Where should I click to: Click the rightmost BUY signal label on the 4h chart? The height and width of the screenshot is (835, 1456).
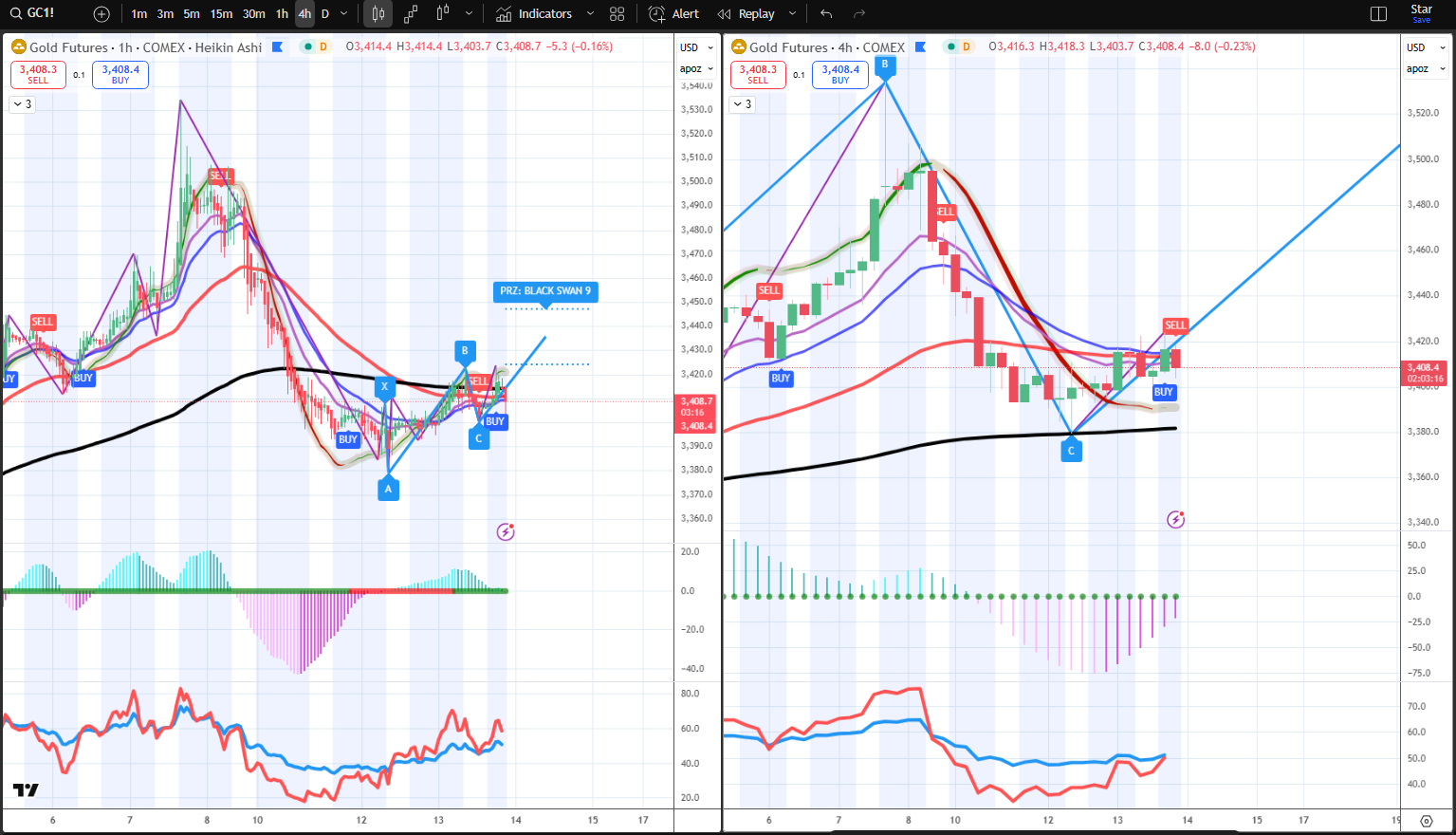point(1164,392)
